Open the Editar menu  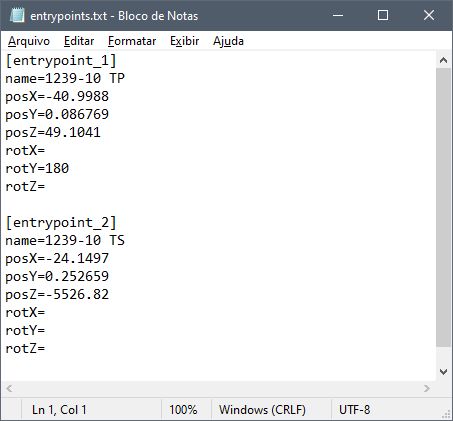coord(79,41)
